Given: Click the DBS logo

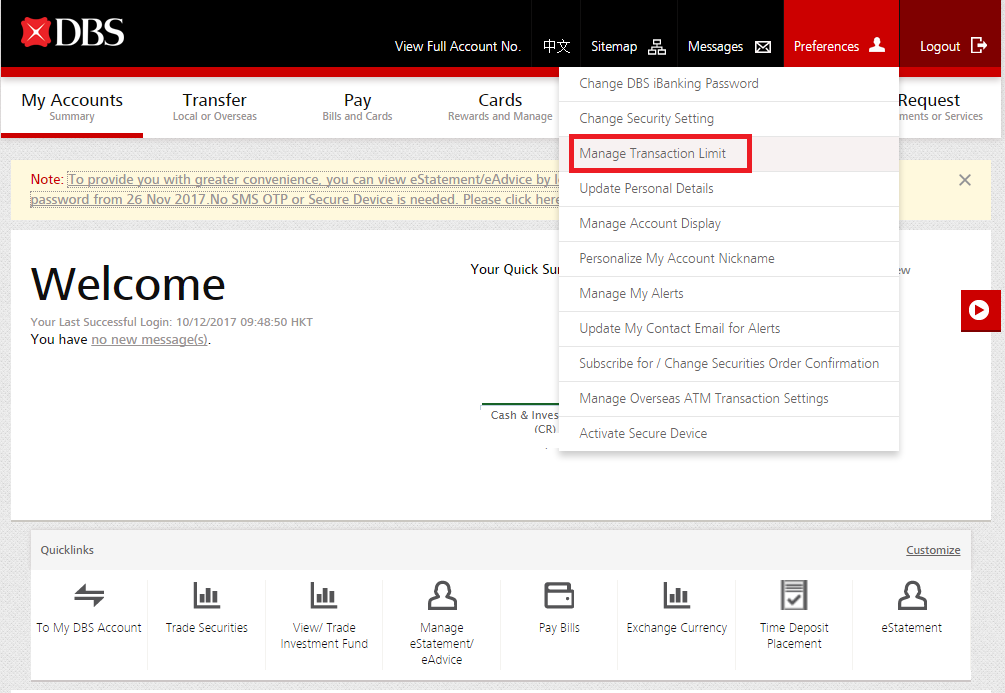Looking at the screenshot, I should click(x=73, y=33).
